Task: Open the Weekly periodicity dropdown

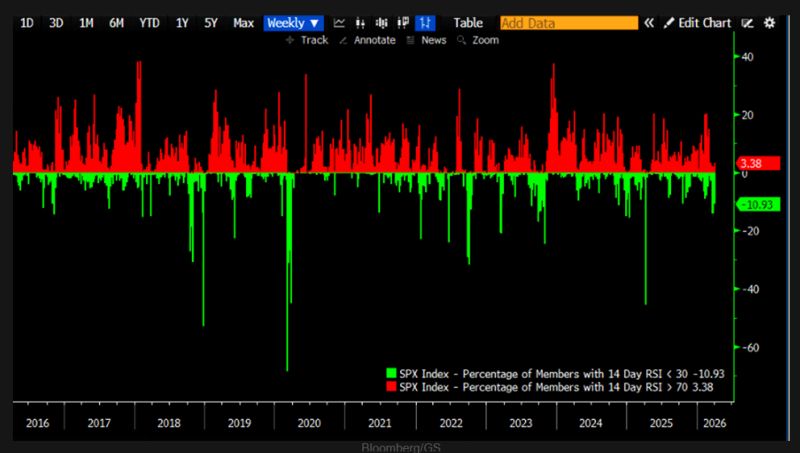Action: pyautogui.click(x=294, y=22)
